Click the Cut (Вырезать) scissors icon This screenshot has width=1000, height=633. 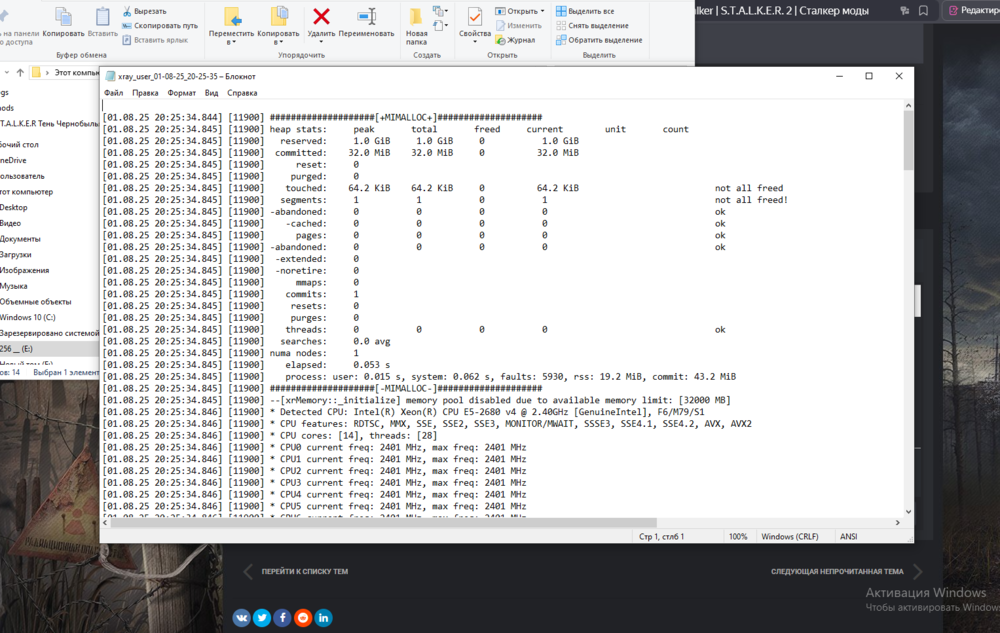click(x=129, y=11)
